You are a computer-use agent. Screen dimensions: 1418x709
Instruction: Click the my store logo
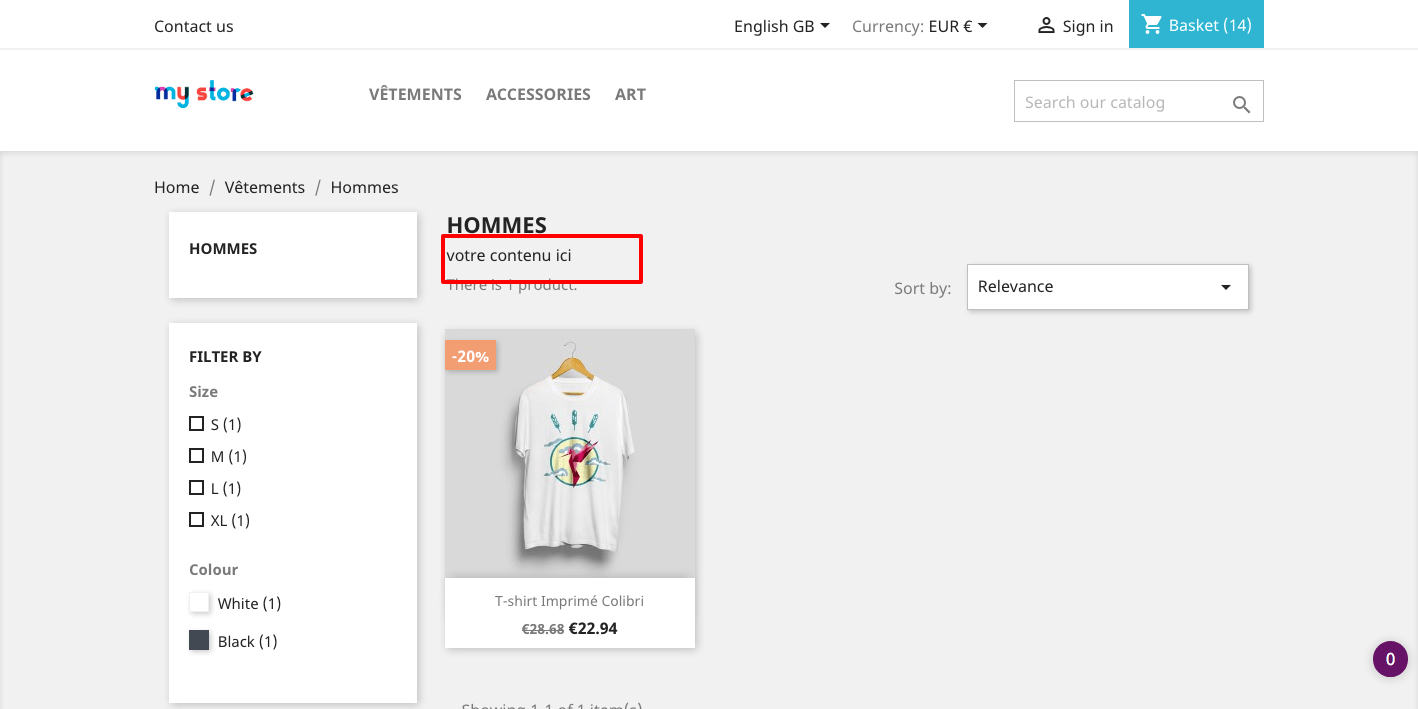pyautogui.click(x=204, y=94)
